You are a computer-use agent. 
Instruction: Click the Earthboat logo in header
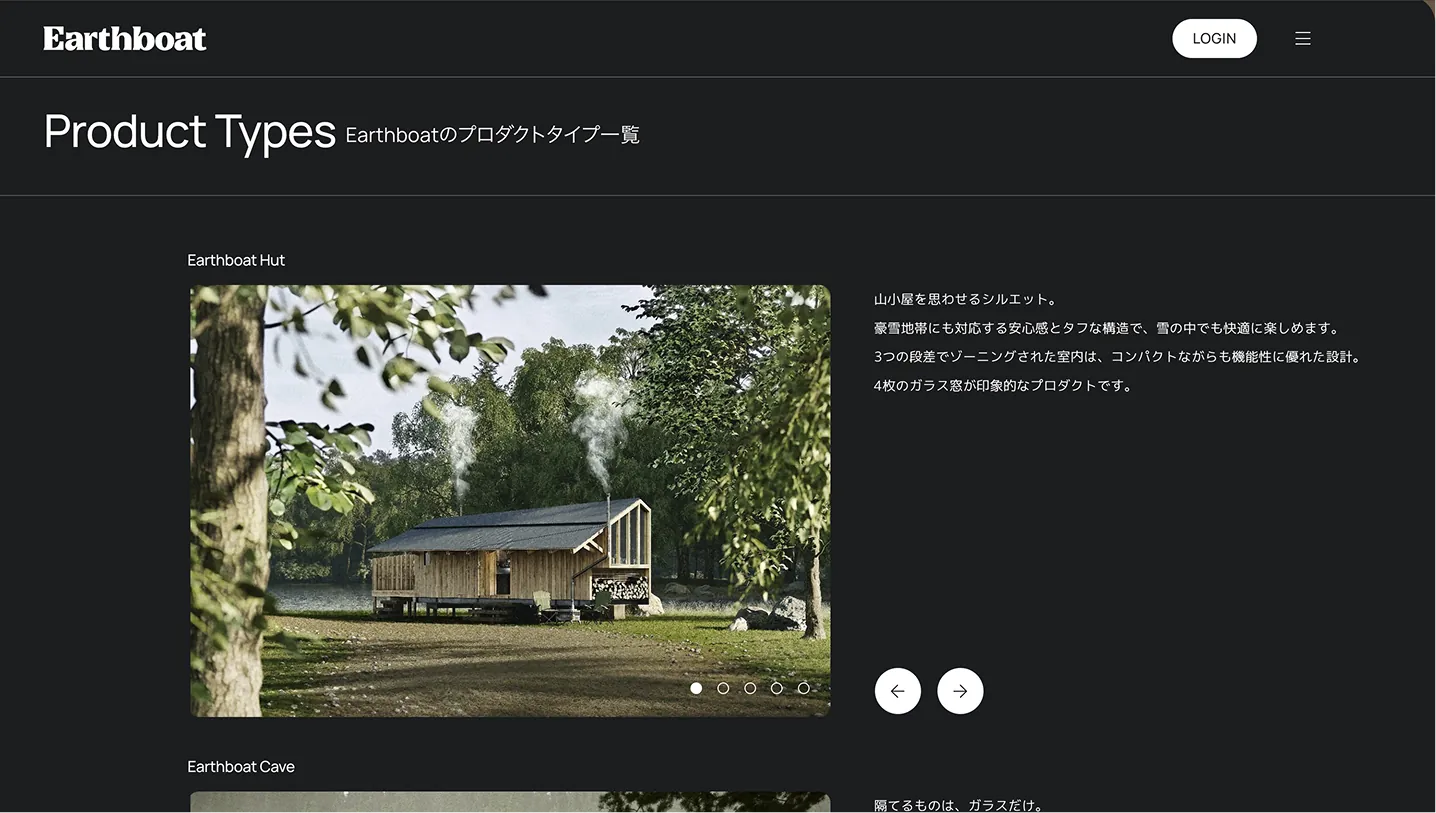point(125,39)
